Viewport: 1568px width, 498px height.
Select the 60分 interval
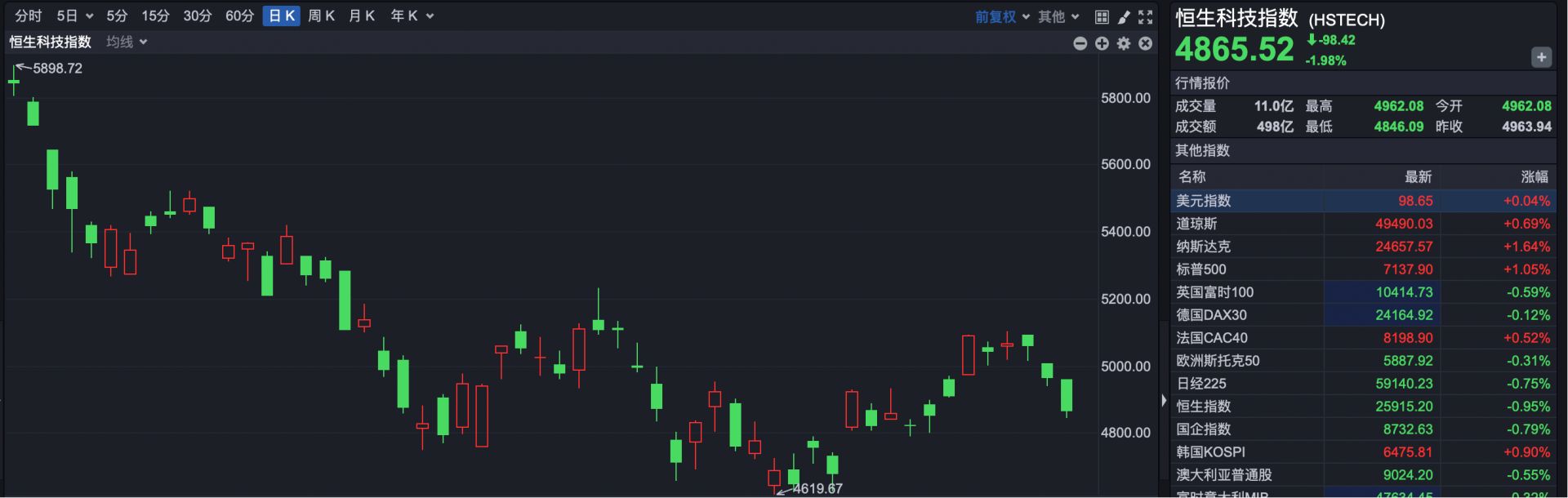click(239, 16)
